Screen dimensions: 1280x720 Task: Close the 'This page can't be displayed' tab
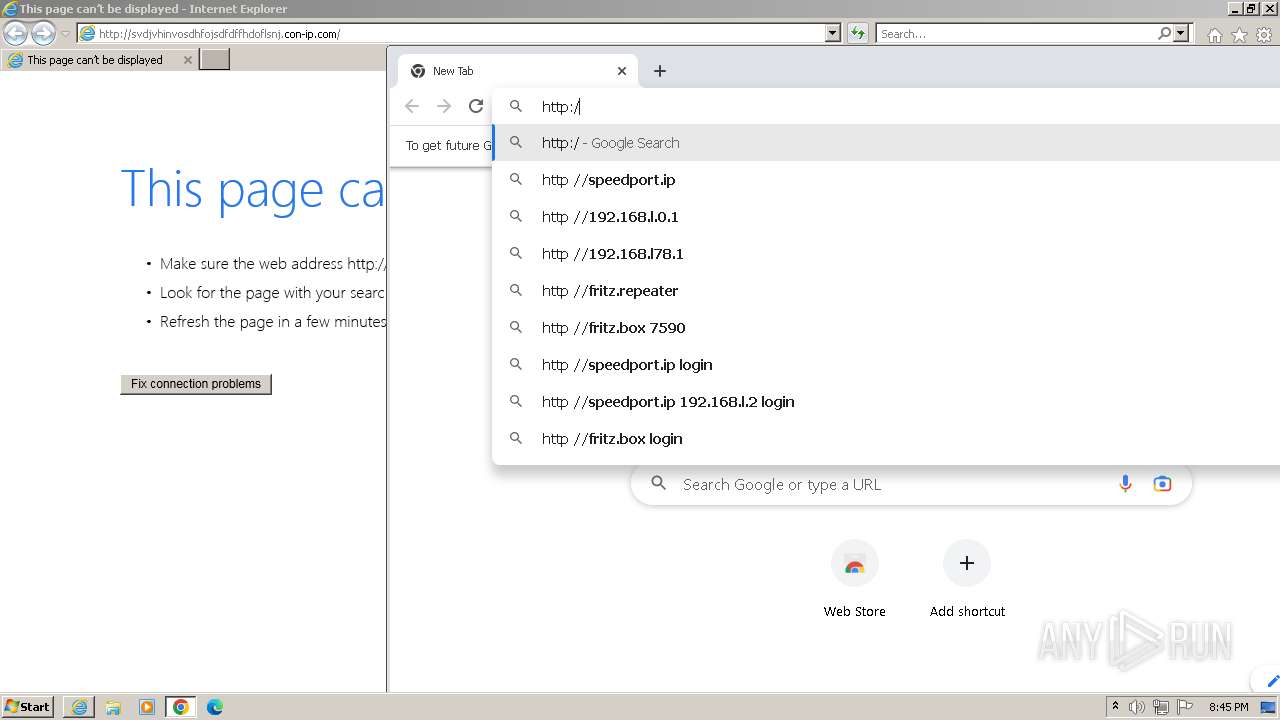[x=187, y=60]
